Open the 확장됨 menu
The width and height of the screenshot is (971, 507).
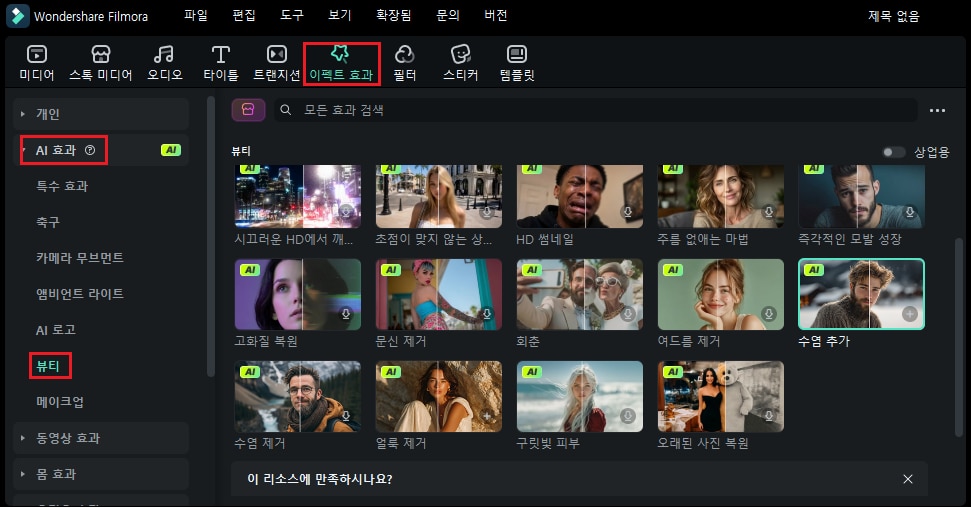(394, 15)
